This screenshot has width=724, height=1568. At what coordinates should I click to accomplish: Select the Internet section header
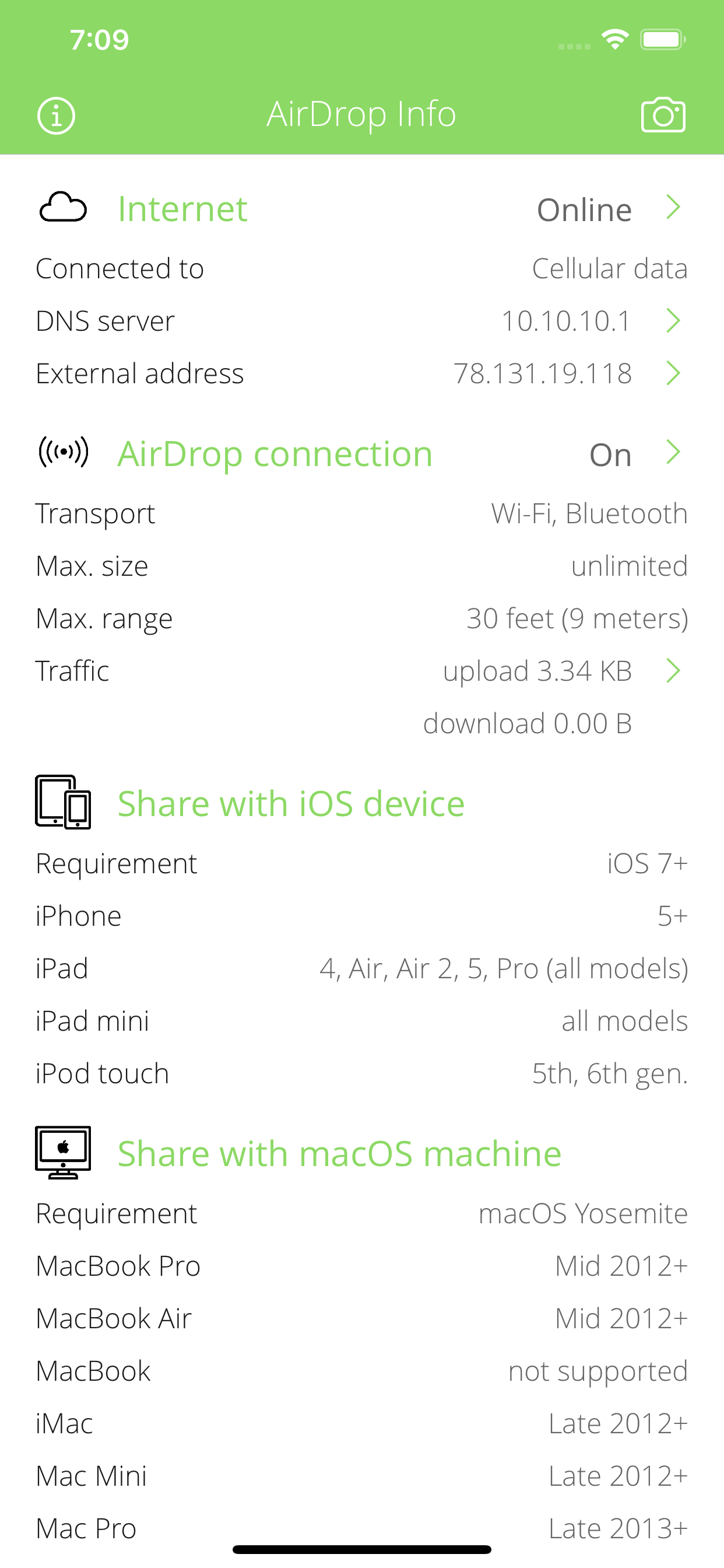click(x=182, y=209)
